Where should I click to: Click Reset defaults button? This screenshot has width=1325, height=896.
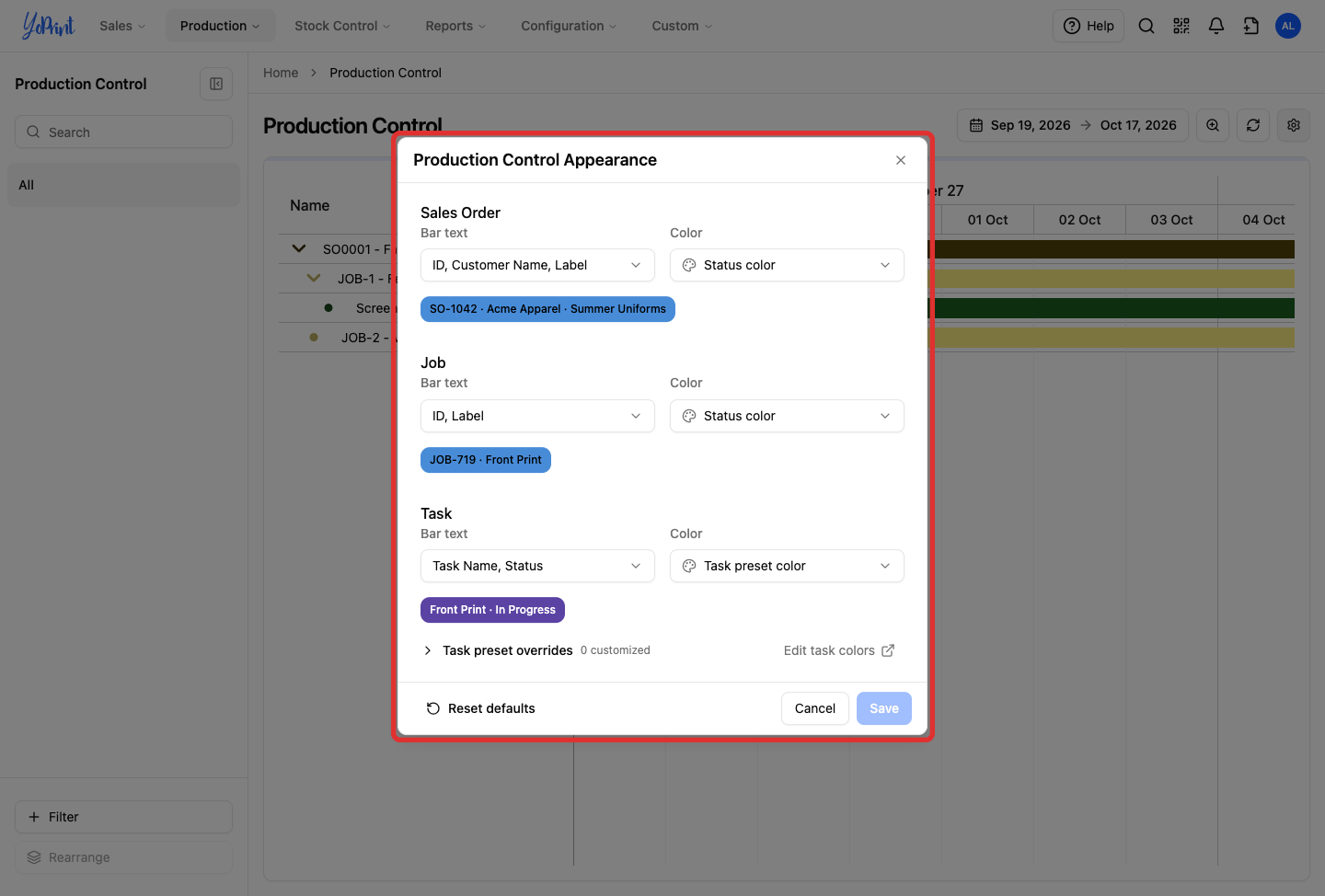[x=480, y=708]
